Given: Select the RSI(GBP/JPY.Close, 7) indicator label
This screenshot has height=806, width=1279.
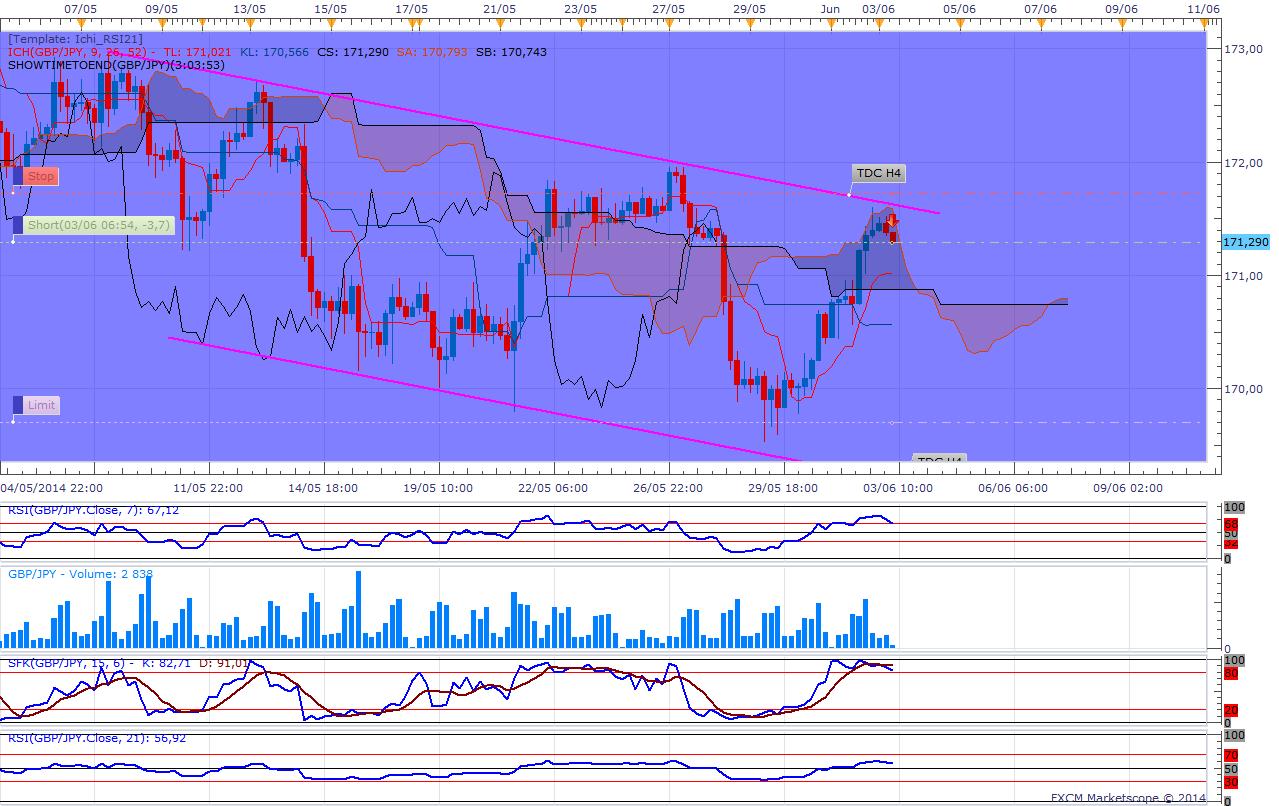Looking at the screenshot, I should [x=93, y=510].
